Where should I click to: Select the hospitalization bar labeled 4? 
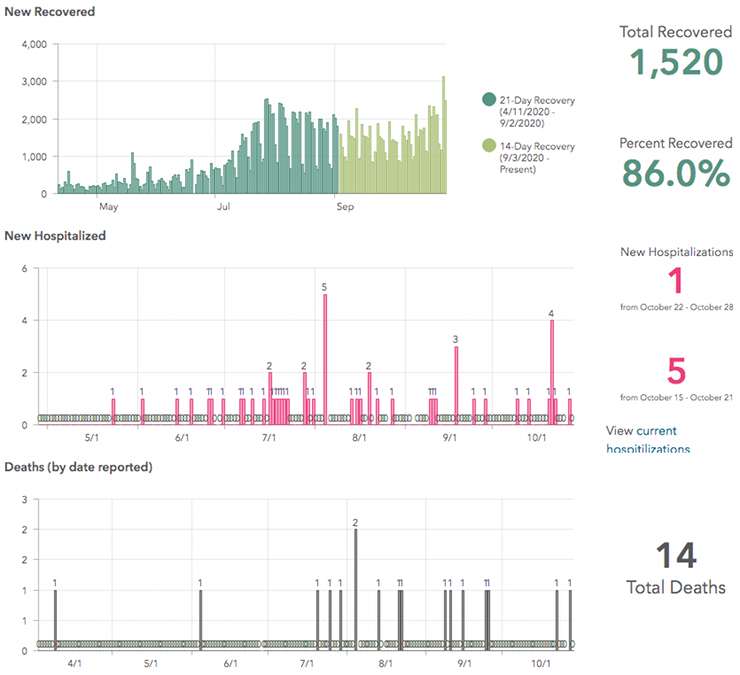(552, 370)
